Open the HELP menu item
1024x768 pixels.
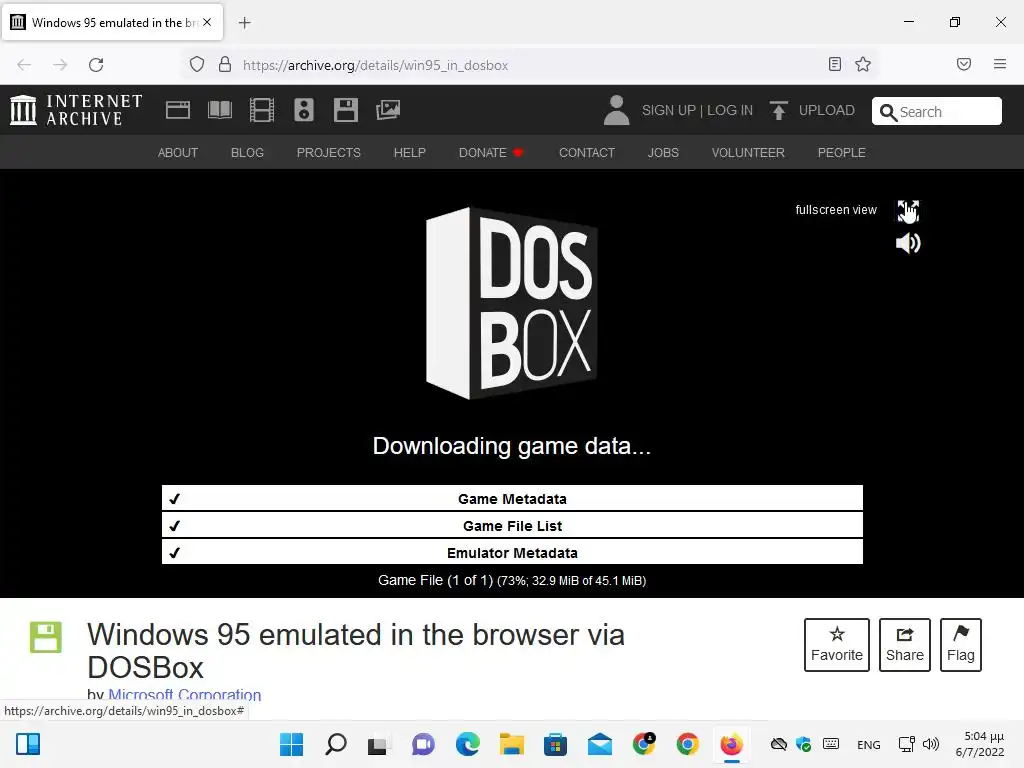(409, 153)
